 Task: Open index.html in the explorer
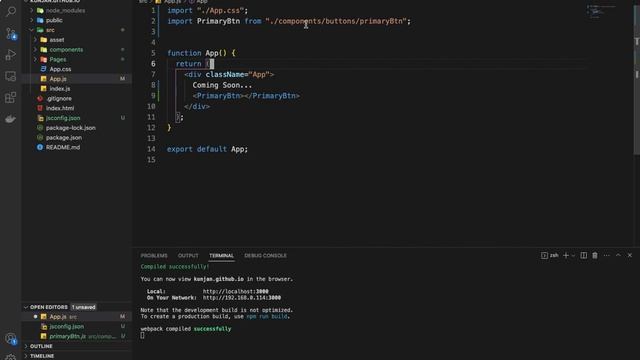click(x=77, y=108)
